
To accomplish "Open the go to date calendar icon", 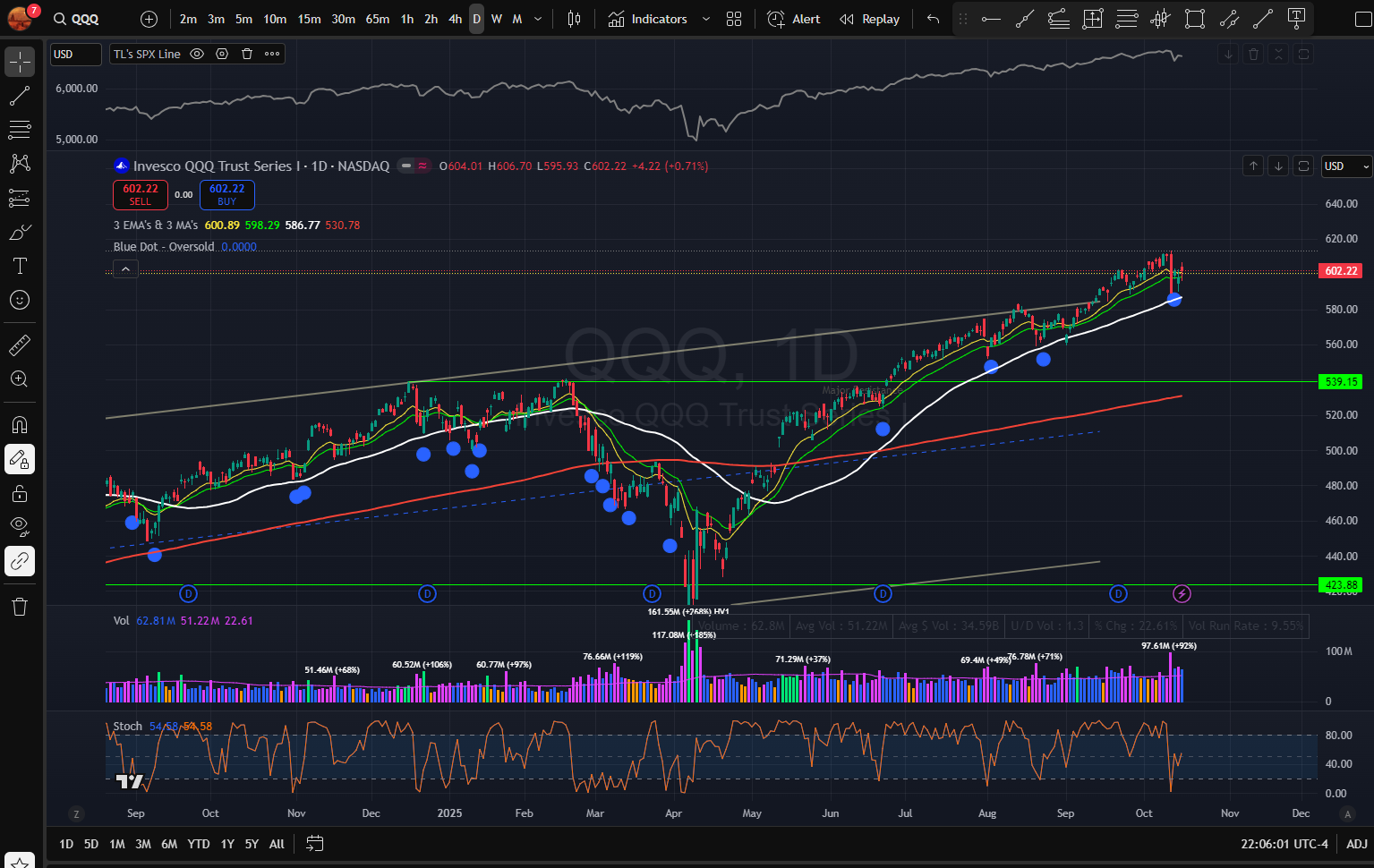I will (x=314, y=843).
